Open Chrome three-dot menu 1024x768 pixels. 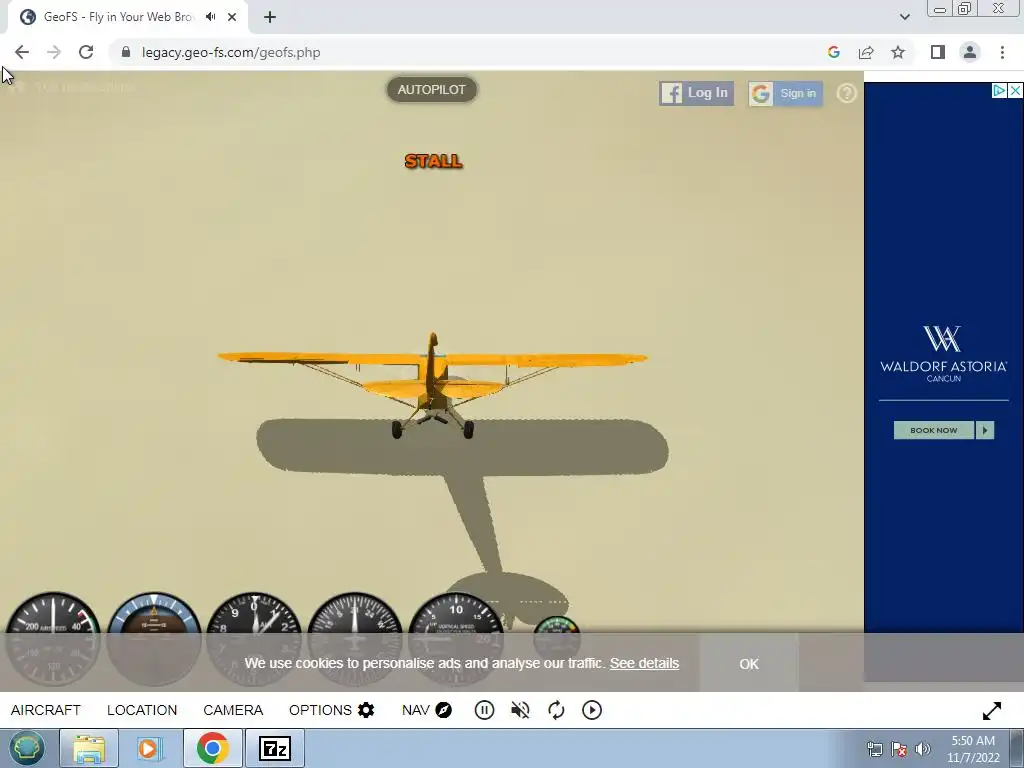(x=1002, y=52)
